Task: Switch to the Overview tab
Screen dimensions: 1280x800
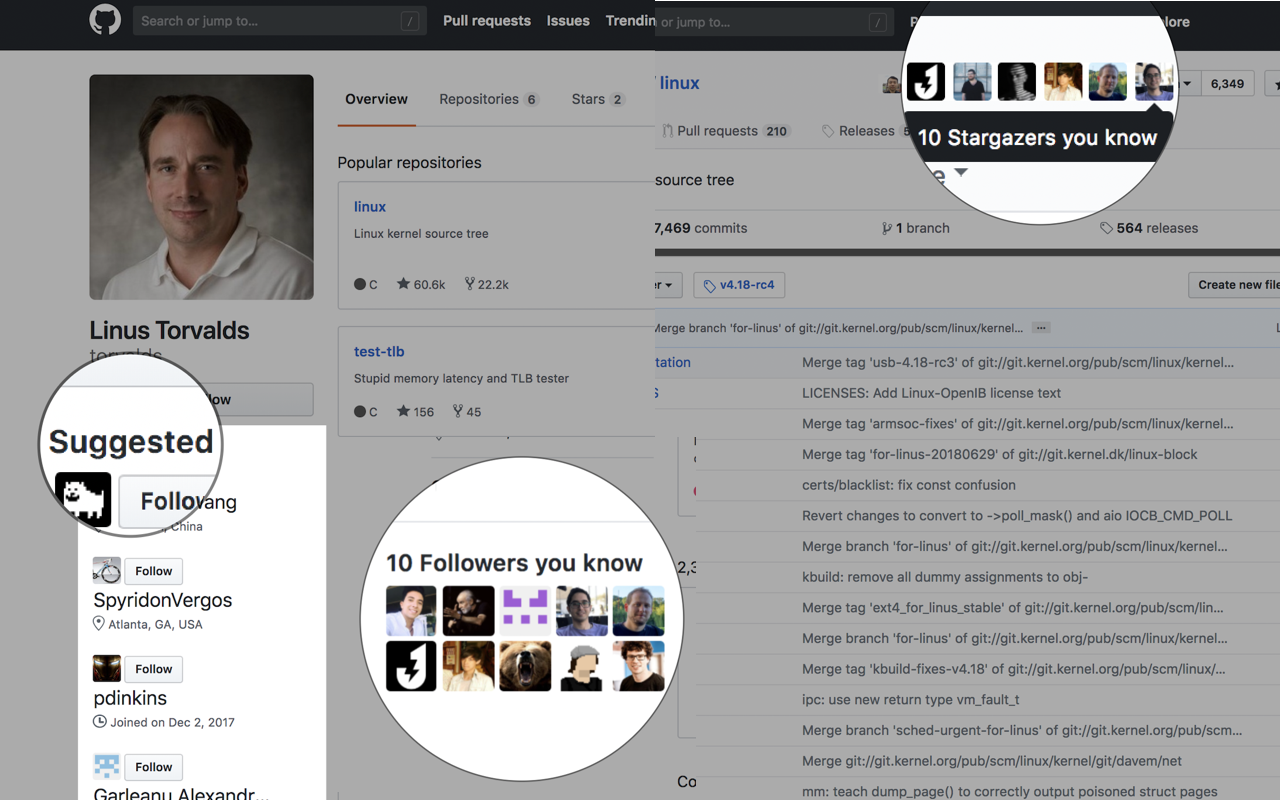Action: [x=376, y=99]
